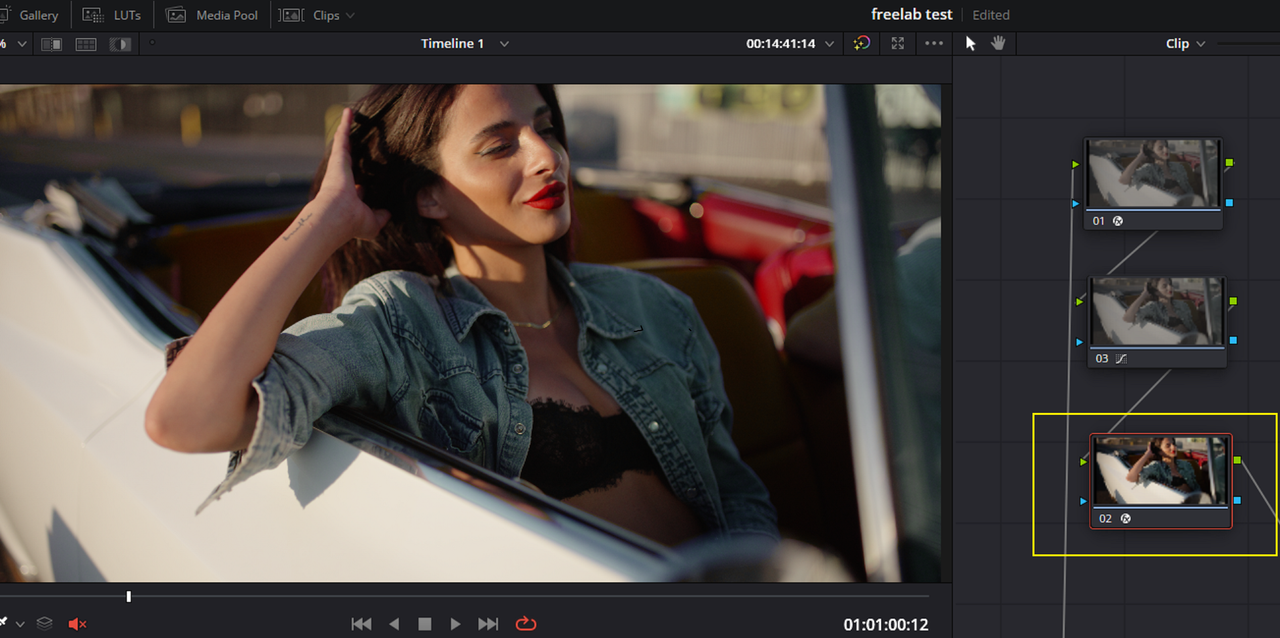
Task: Click the blue key input of node 03
Action: pos(1080,342)
